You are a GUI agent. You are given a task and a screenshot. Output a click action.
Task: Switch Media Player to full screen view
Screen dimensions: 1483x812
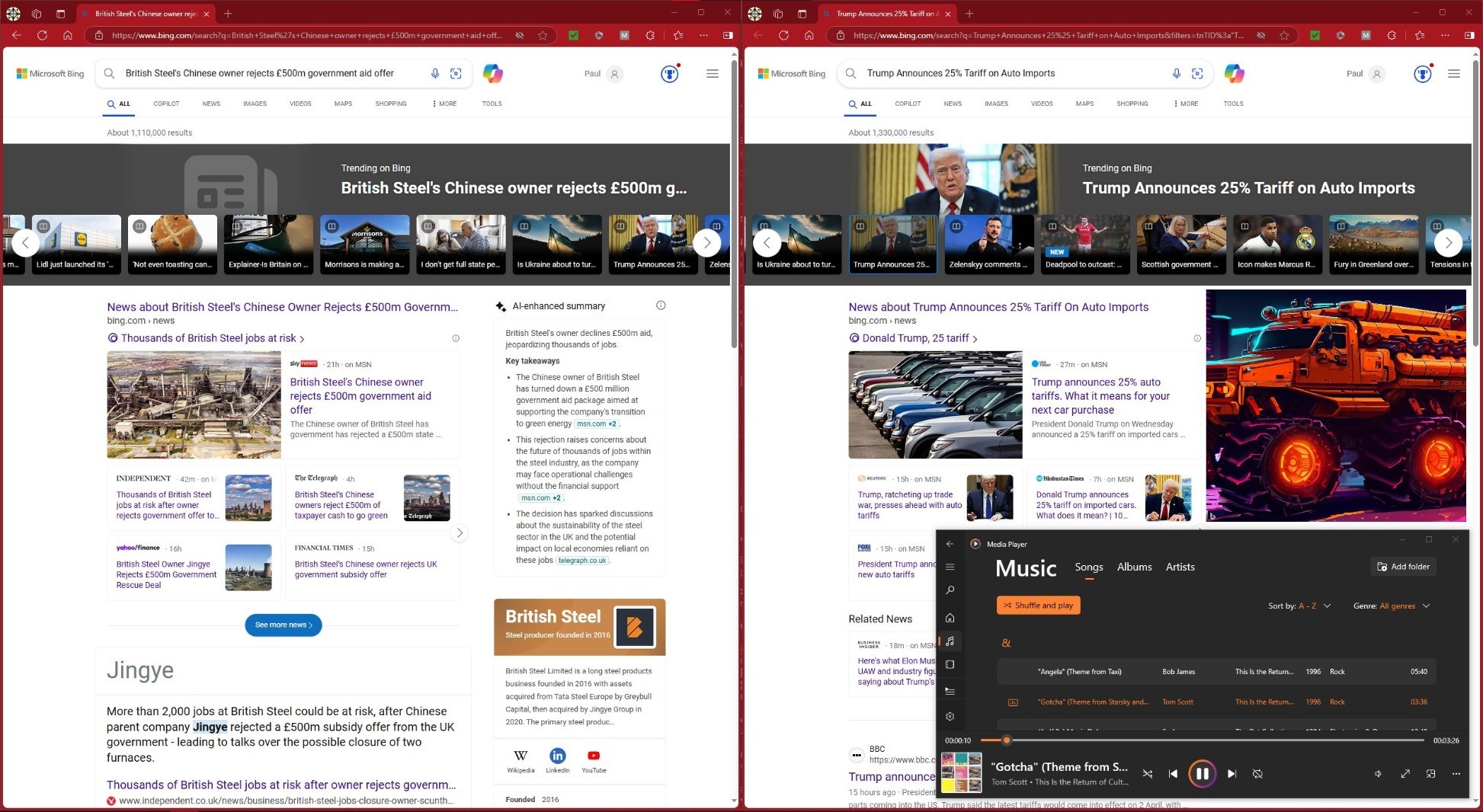point(1405,774)
